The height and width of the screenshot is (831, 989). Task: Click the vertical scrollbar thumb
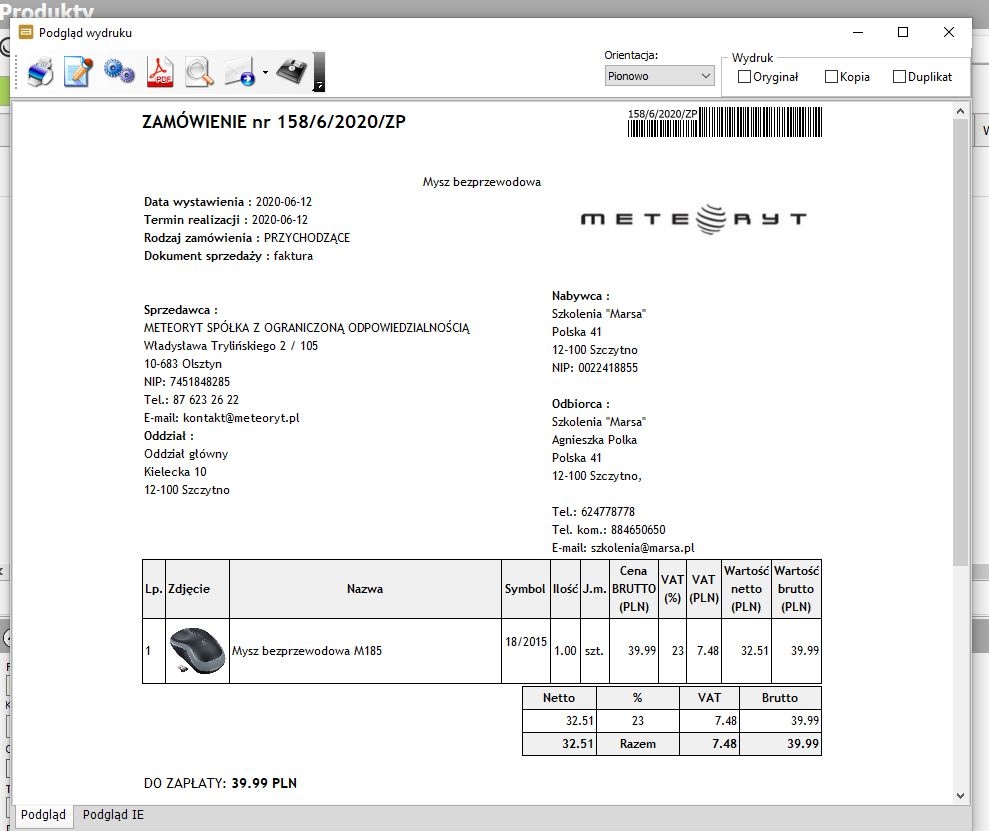click(x=960, y=341)
